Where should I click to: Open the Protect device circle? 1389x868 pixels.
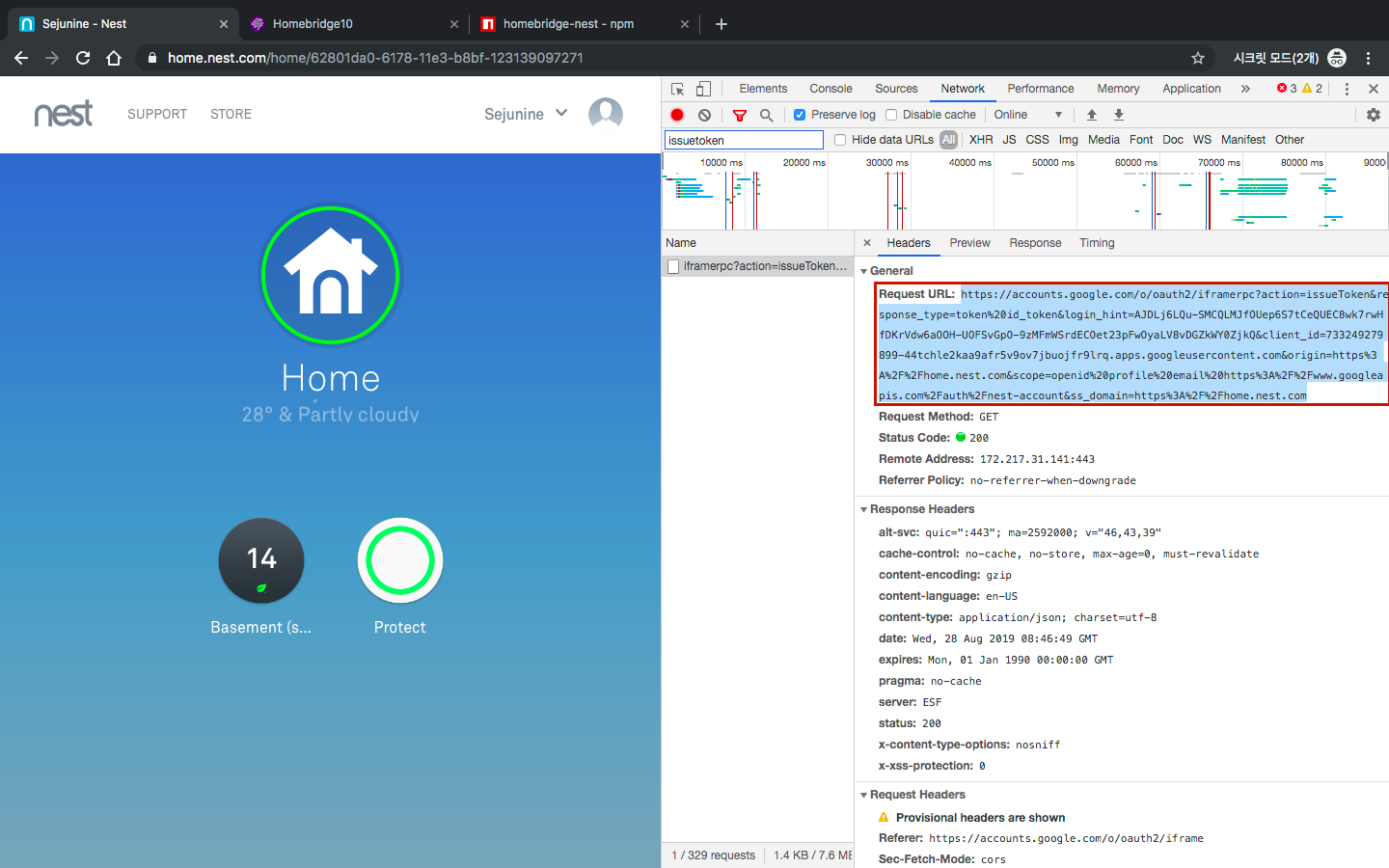coord(400,561)
